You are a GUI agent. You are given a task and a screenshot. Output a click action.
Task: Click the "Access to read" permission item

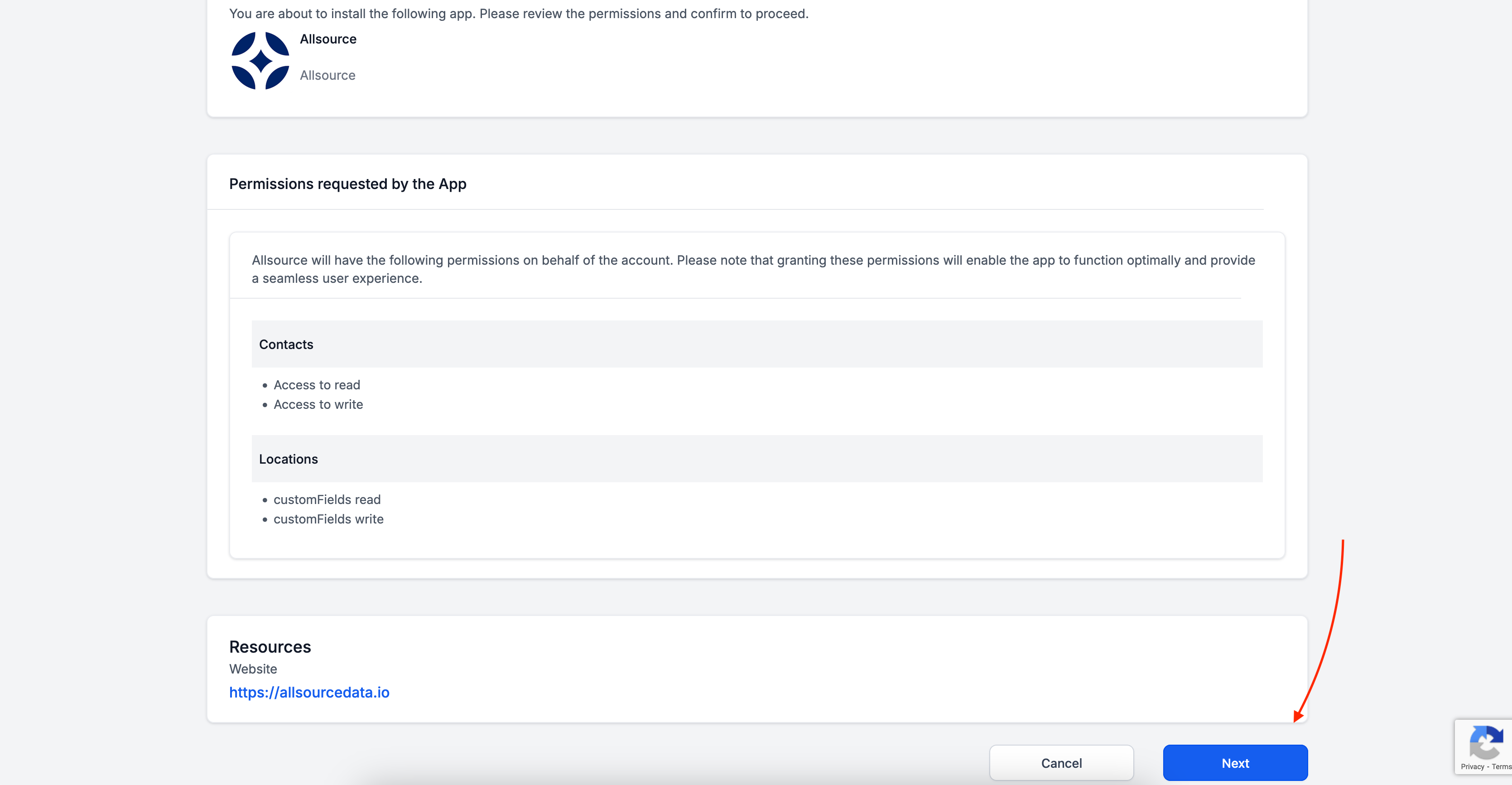click(x=316, y=385)
